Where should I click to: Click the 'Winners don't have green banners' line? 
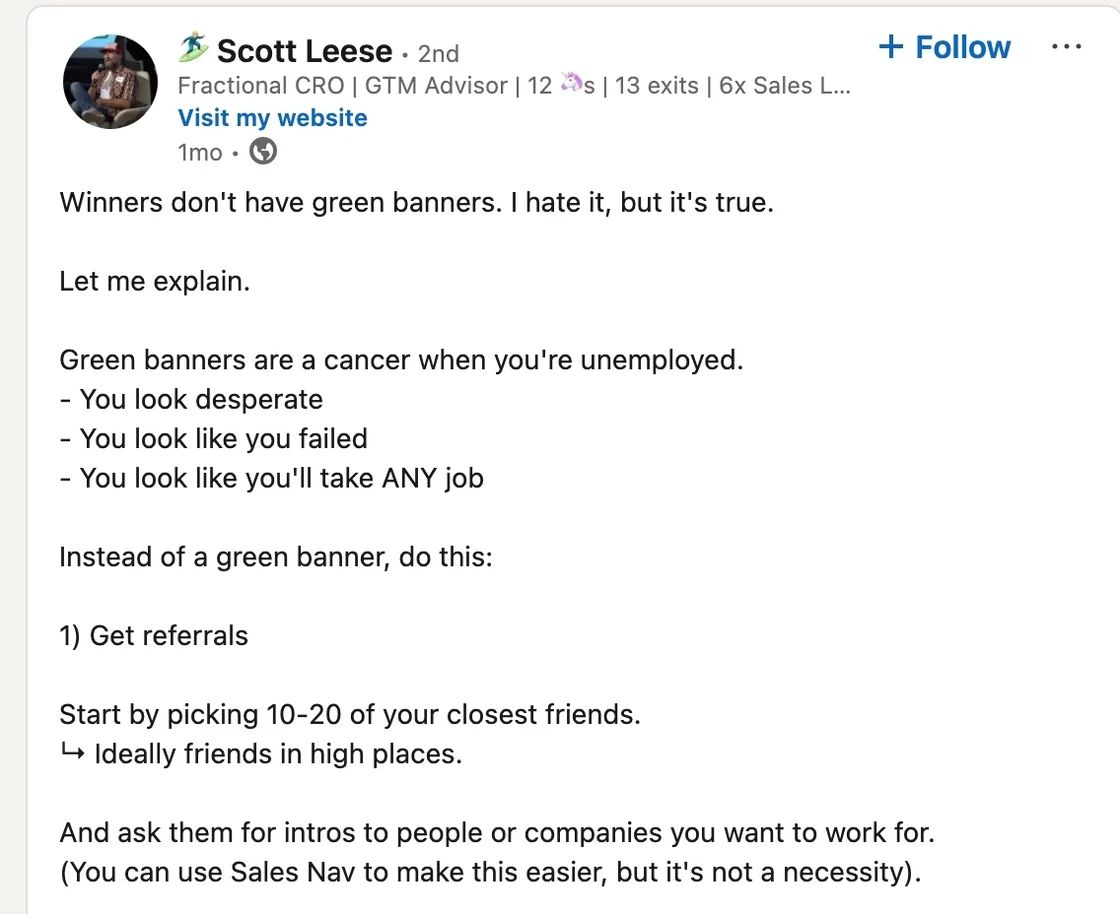(x=416, y=203)
